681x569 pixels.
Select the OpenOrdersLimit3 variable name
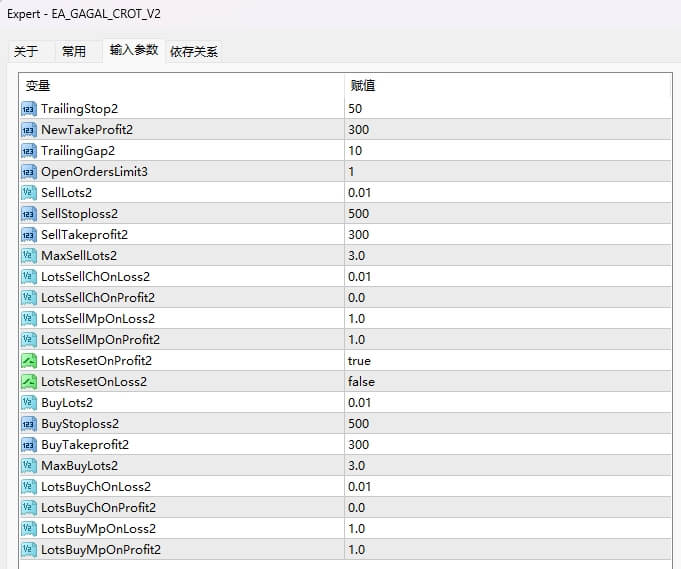point(94,172)
